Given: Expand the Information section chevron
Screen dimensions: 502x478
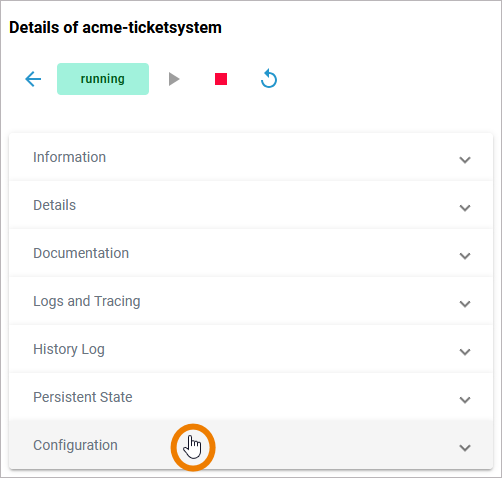Looking at the screenshot, I should [x=465, y=160].
